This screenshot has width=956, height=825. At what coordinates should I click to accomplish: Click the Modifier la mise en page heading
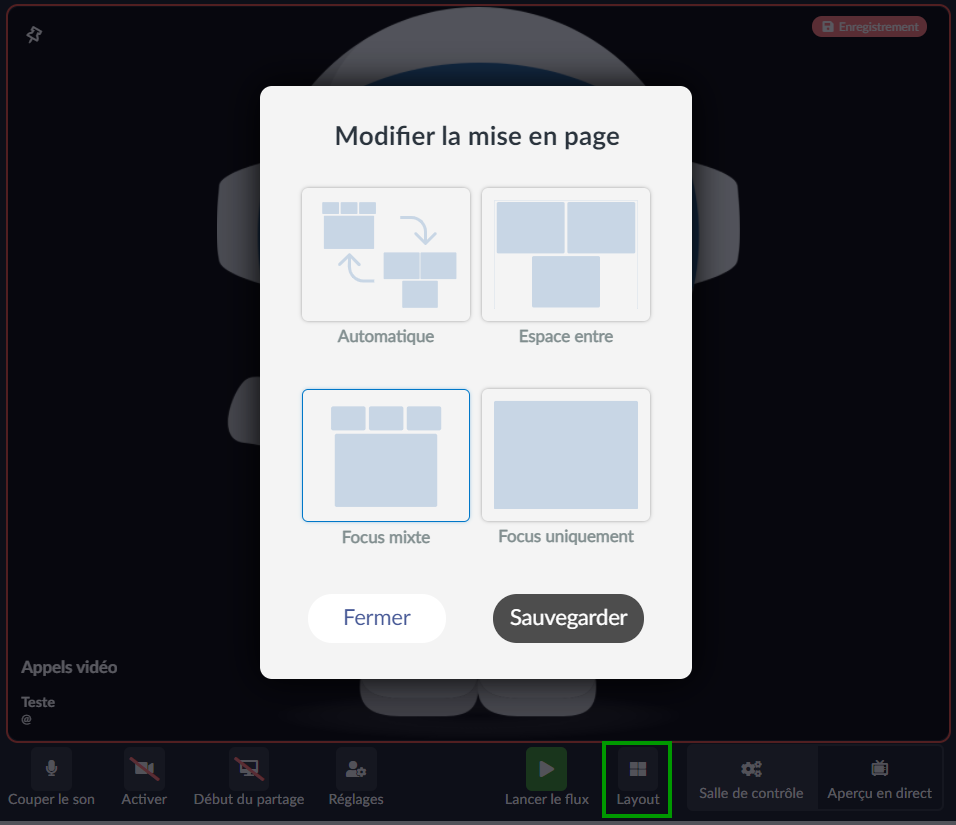[477, 137]
